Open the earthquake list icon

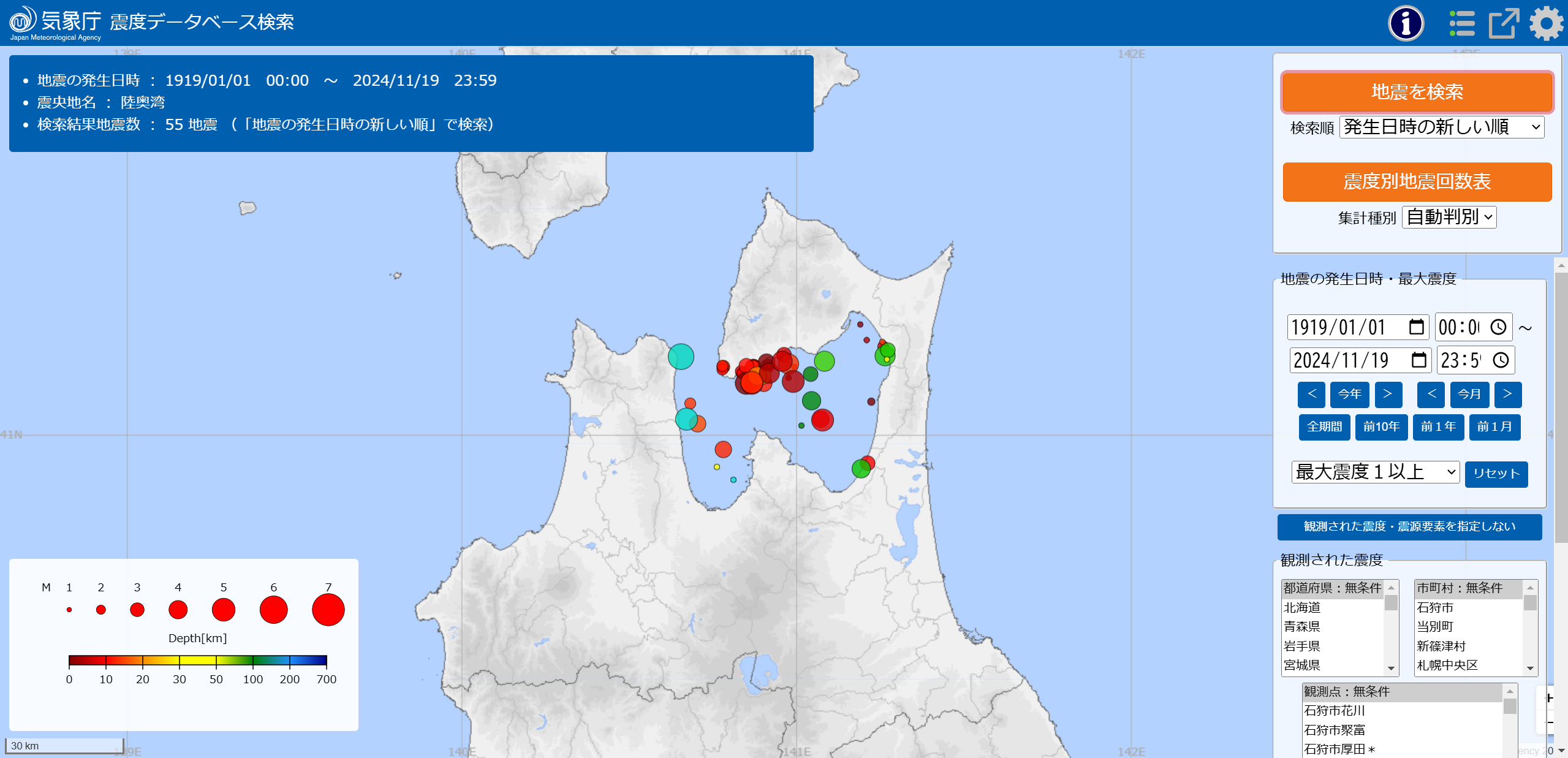click(x=1461, y=23)
